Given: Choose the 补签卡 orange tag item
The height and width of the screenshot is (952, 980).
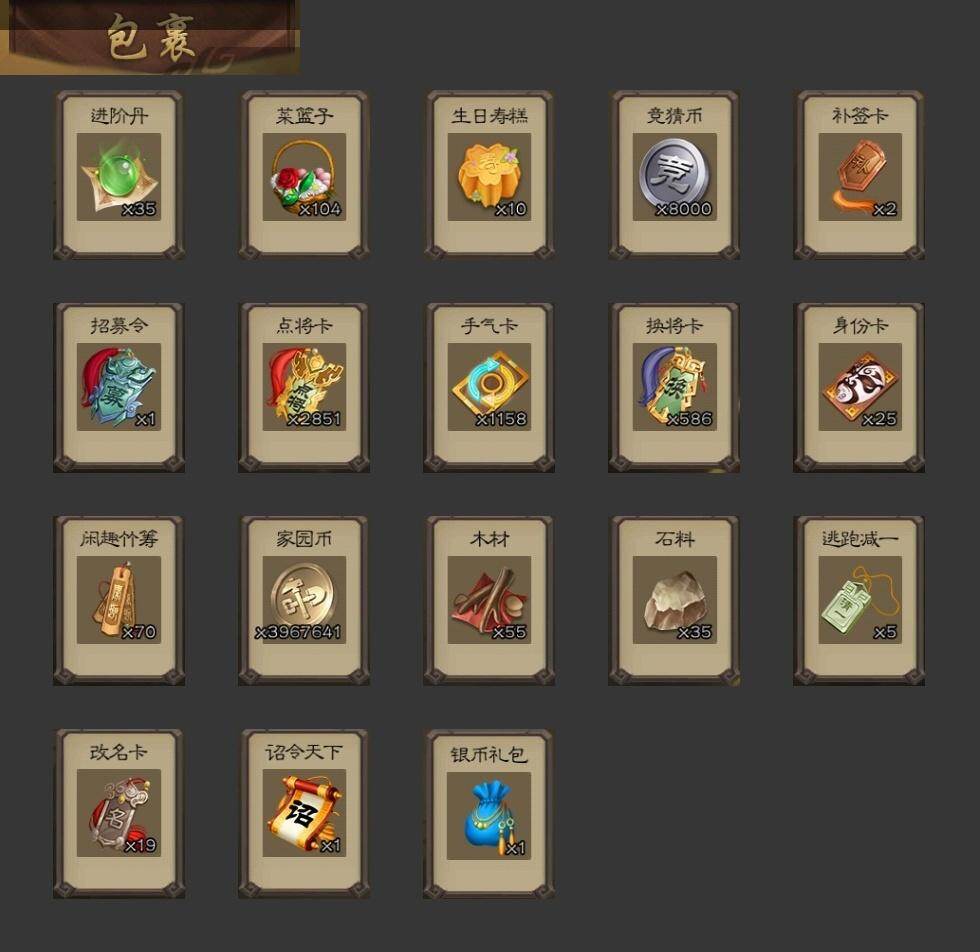Looking at the screenshot, I should [860, 177].
